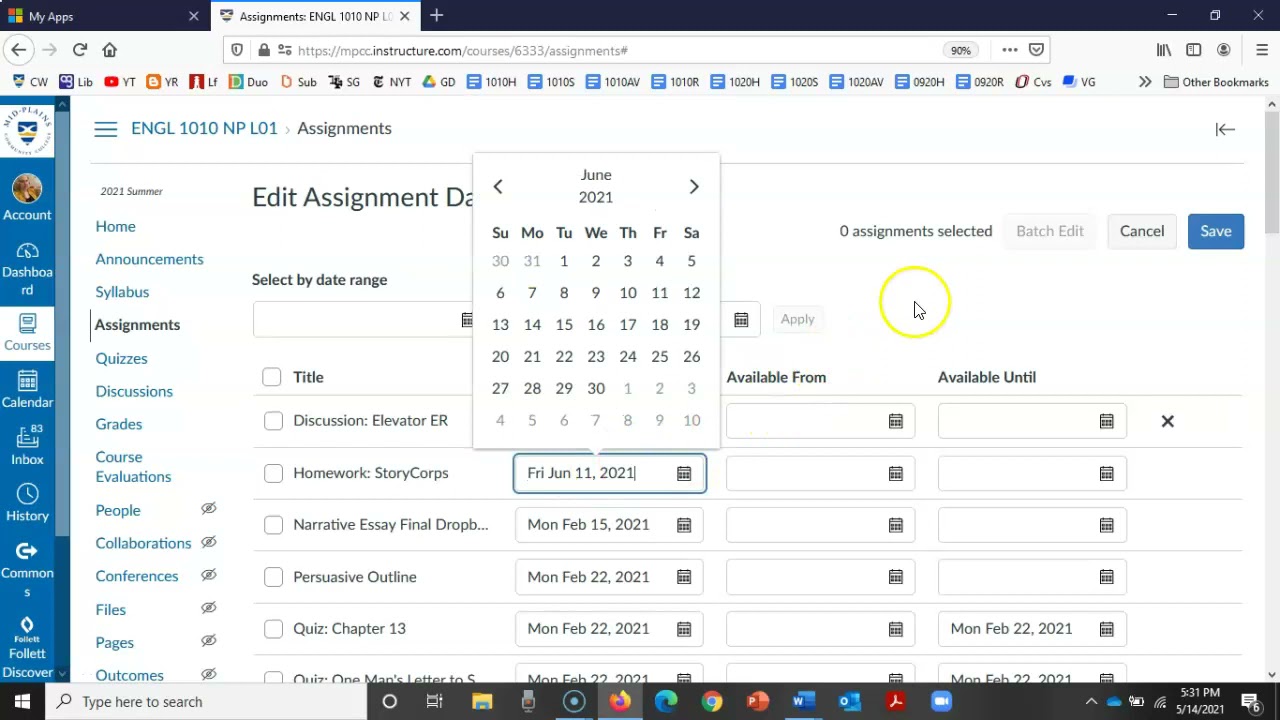Open the Other Bookmarks folder
This screenshot has height=720, width=1280.
[1216, 82]
